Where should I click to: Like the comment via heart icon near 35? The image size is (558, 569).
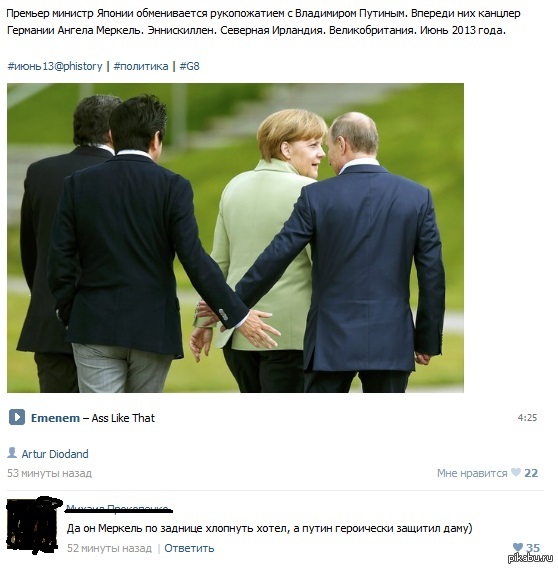point(518,547)
